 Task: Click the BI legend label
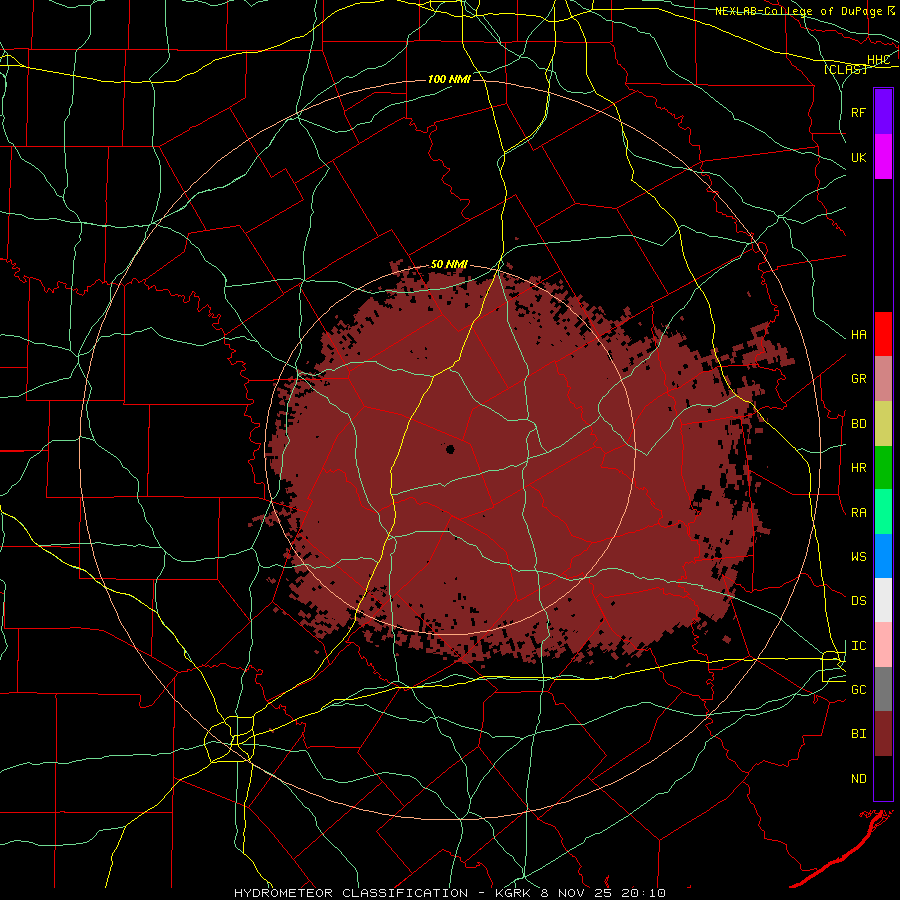[x=858, y=734]
